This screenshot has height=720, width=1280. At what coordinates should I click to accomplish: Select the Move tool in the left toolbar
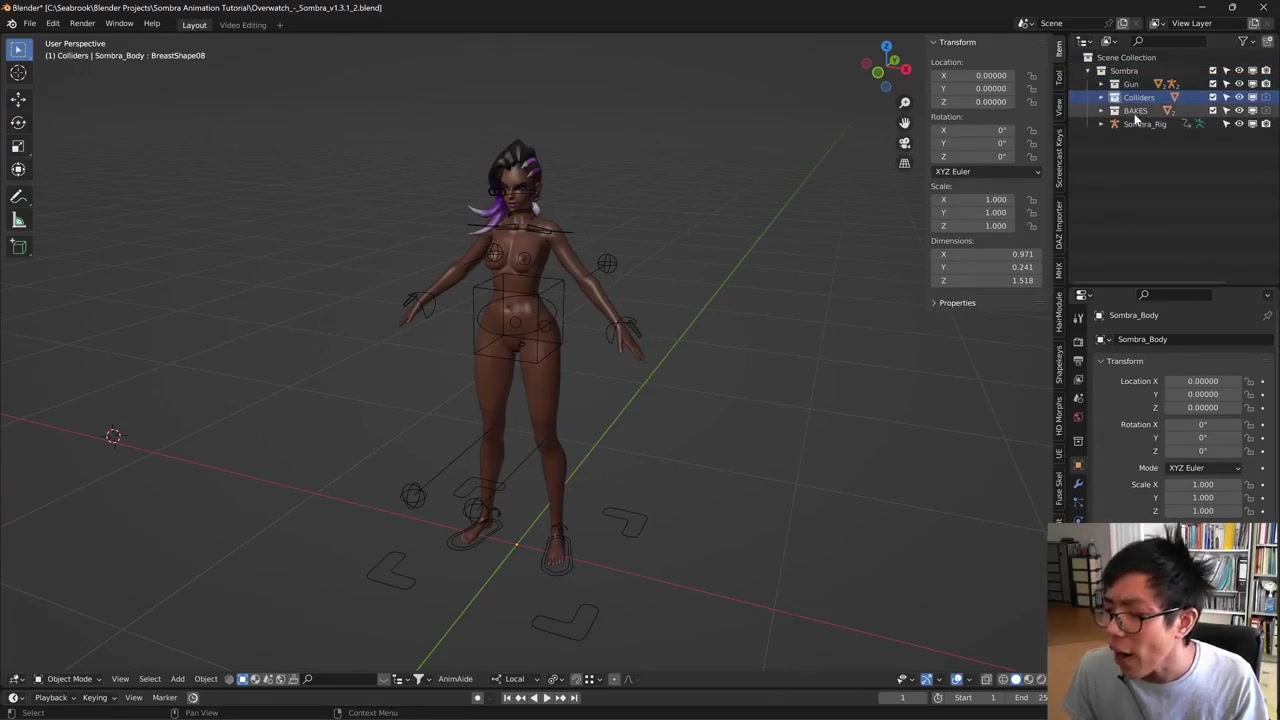[18, 99]
